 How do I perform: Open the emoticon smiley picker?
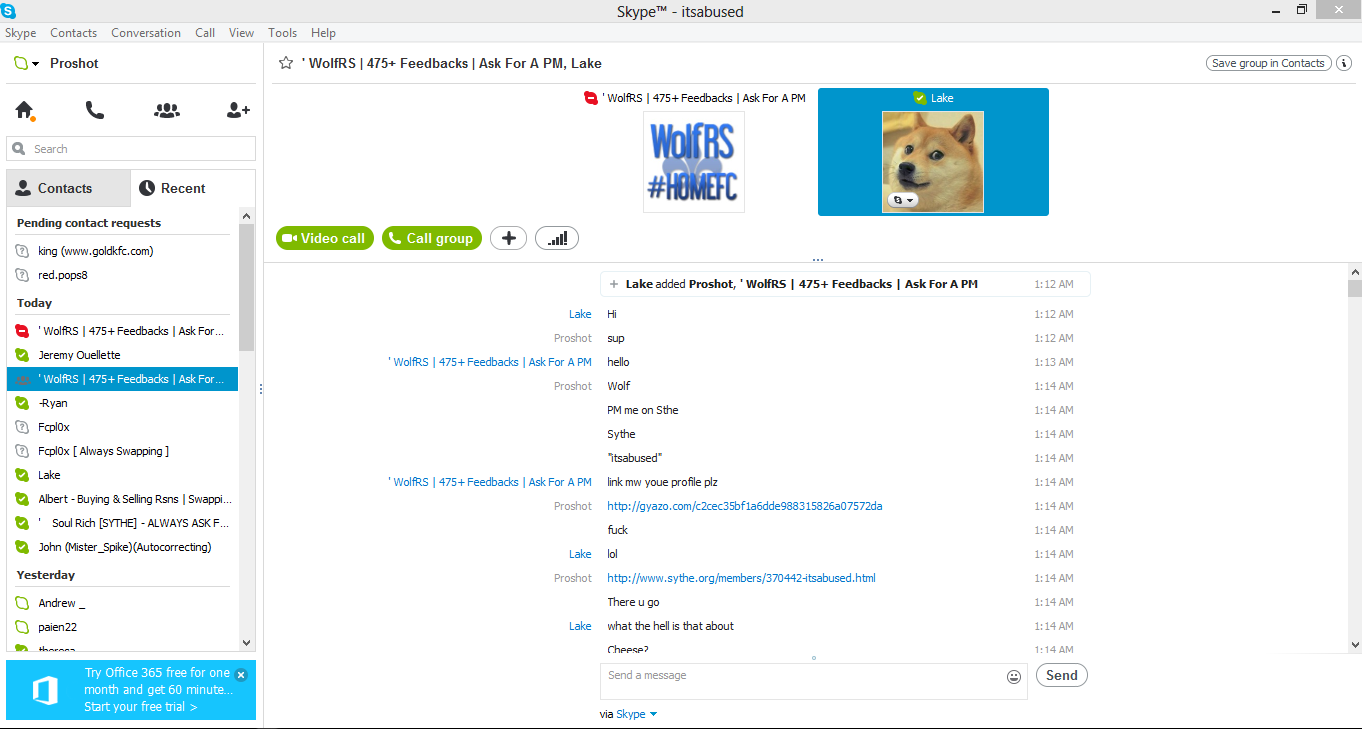pyautogui.click(x=1014, y=677)
